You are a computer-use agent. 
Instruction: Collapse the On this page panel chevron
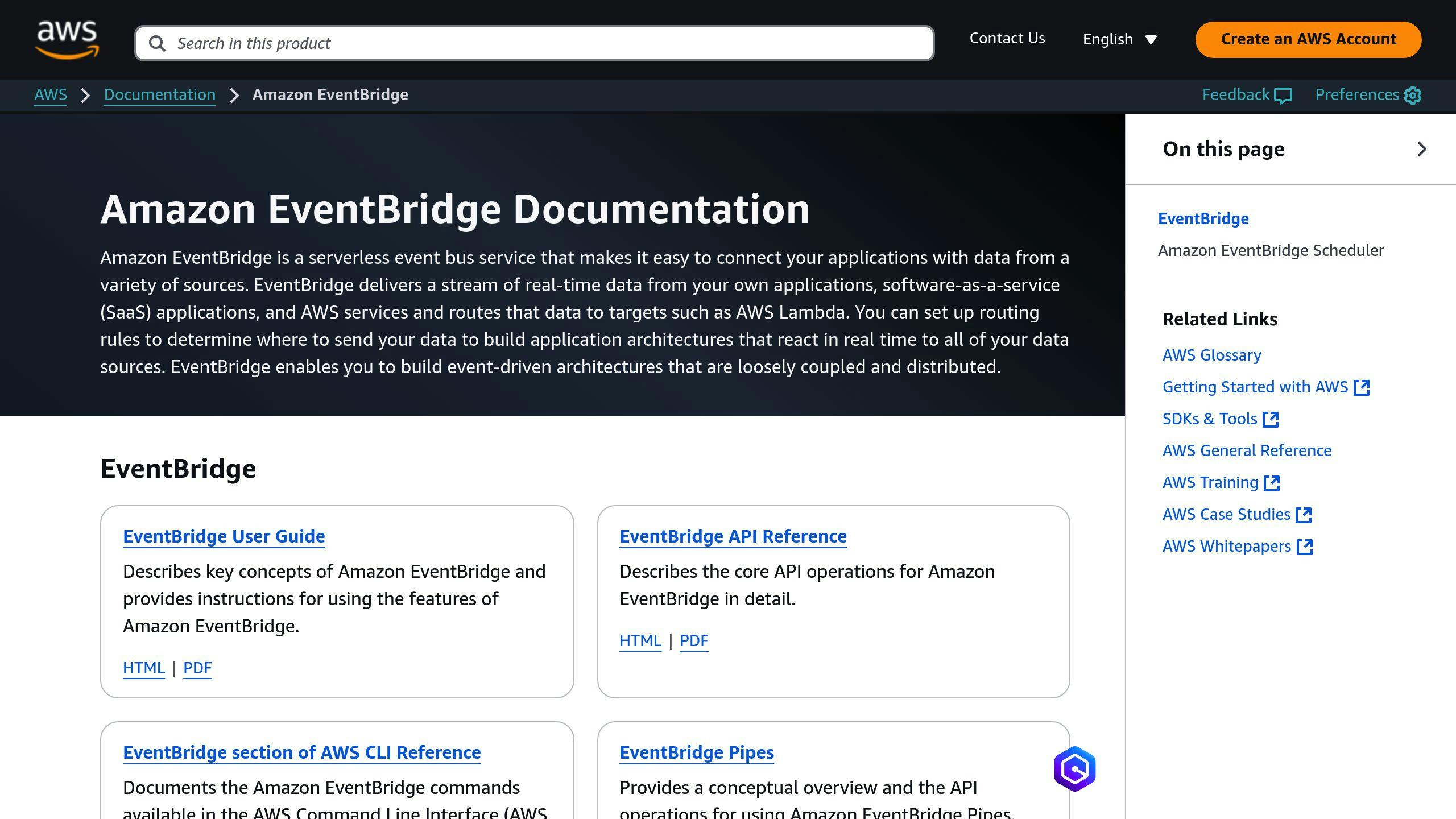coord(1422,149)
